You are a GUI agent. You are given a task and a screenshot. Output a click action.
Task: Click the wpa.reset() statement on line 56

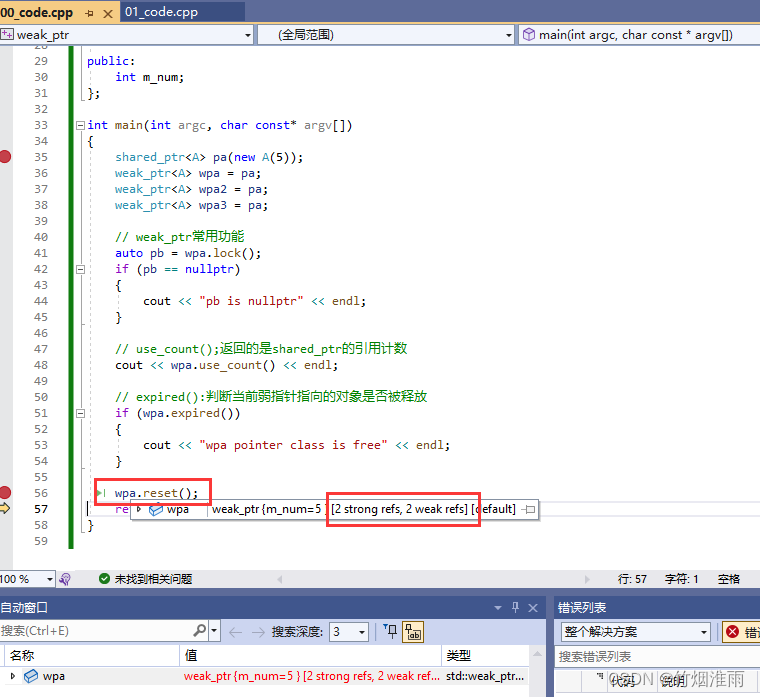coord(156,493)
